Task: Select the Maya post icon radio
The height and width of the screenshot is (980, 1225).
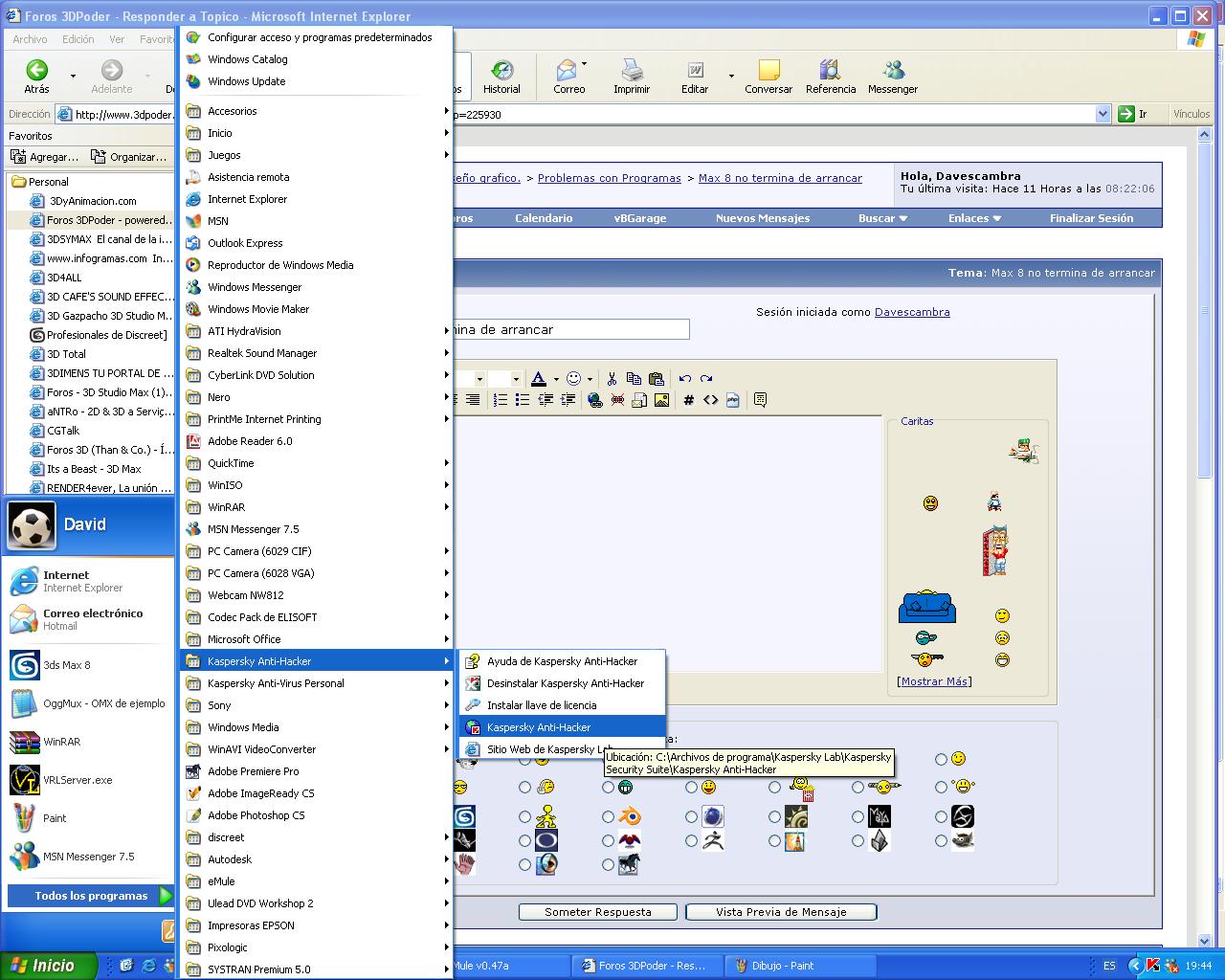Action: pyautogui.click(x=857, y=817)
